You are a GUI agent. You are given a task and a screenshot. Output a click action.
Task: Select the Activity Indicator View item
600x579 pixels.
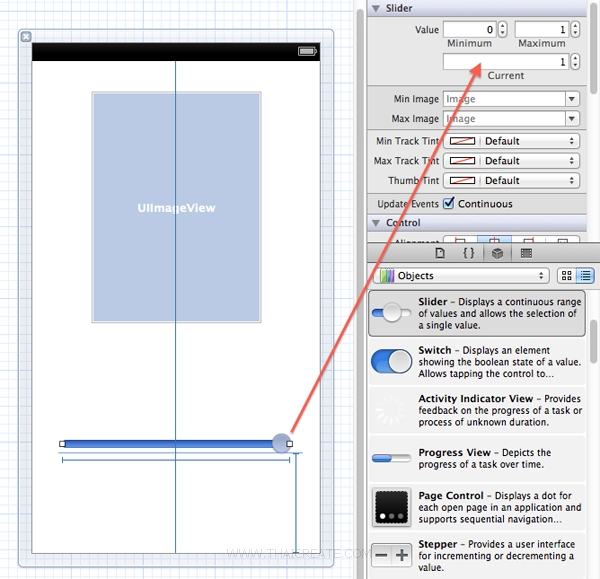click(x=477, y=410)
